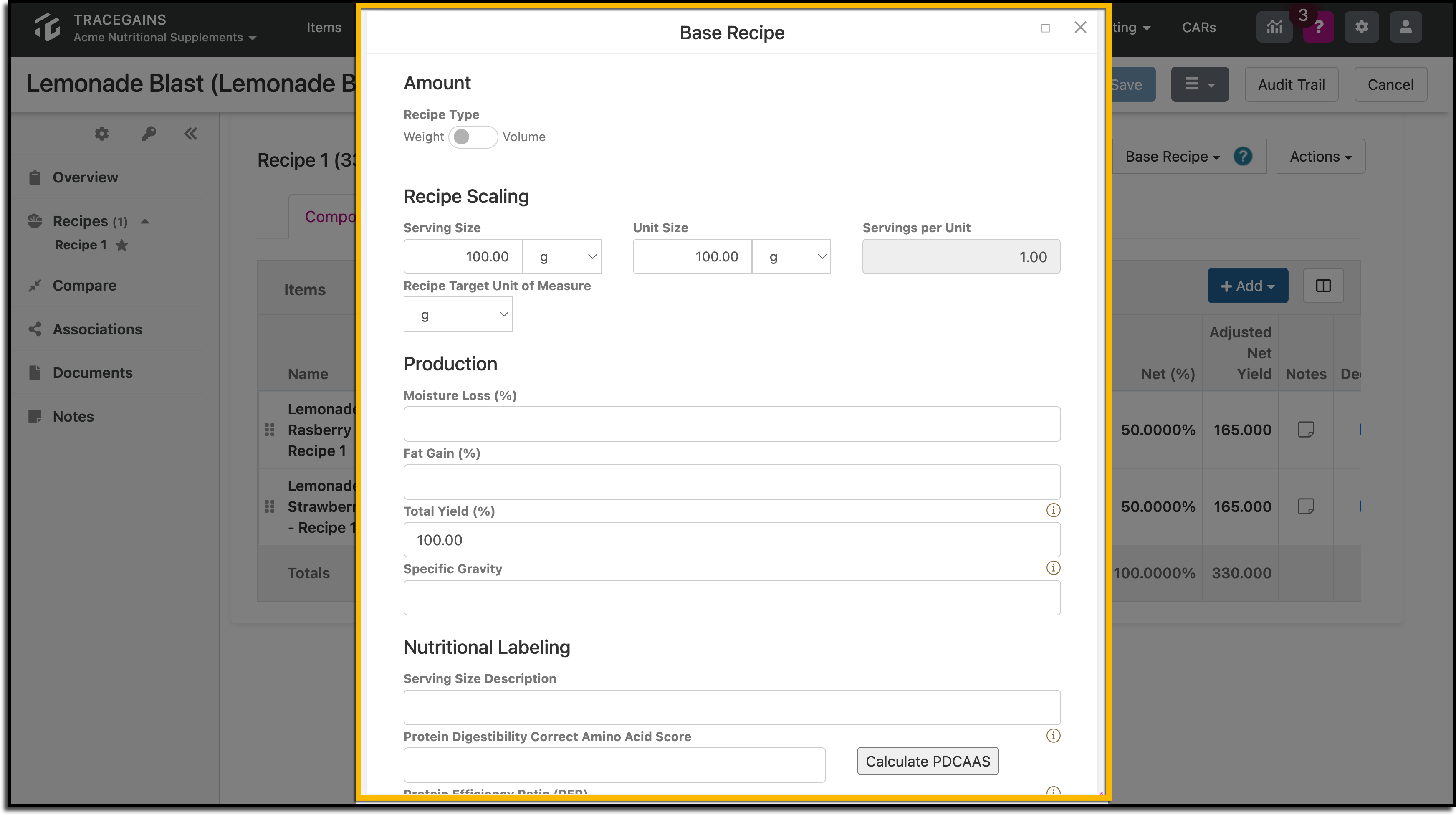Viewport: 1456px width, 815px height.
Task: Open the help question mark icon
Action: pos(1319,27)
